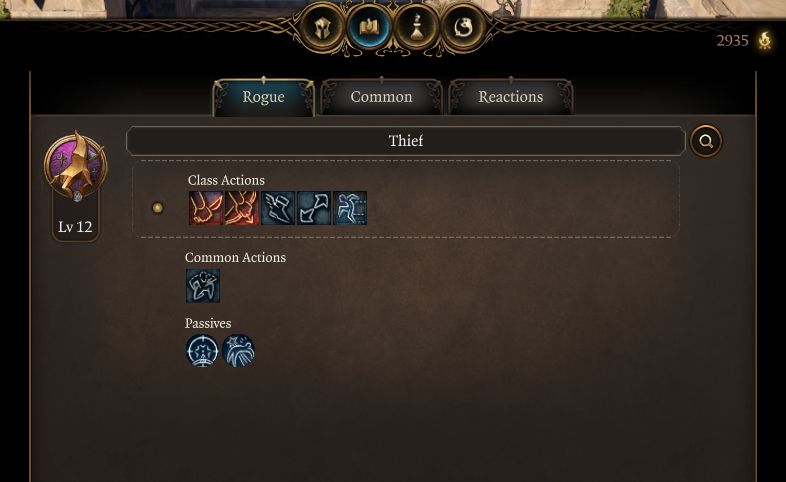The image size is (786, 482).
Task: Switch to the Common tab
Action: coord(381,97)
